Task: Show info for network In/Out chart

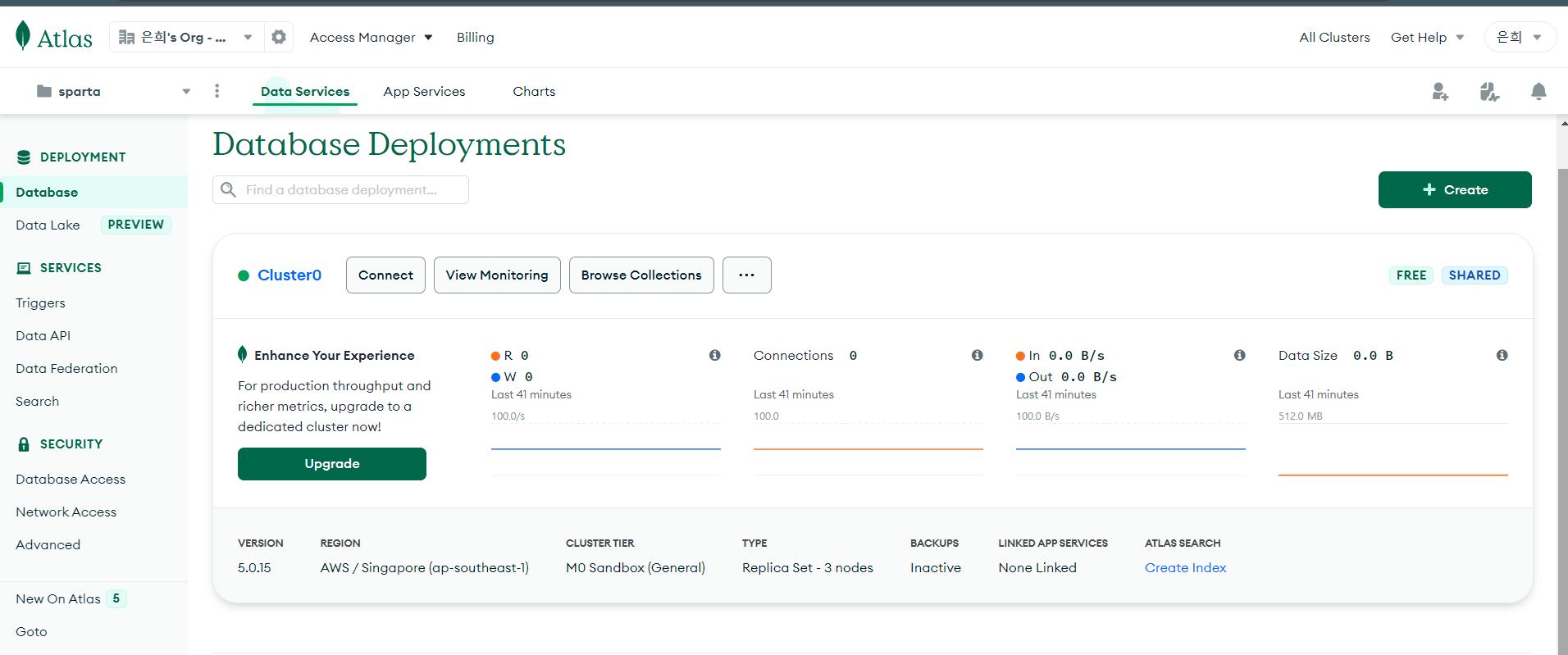Action: pos(1240,355)
